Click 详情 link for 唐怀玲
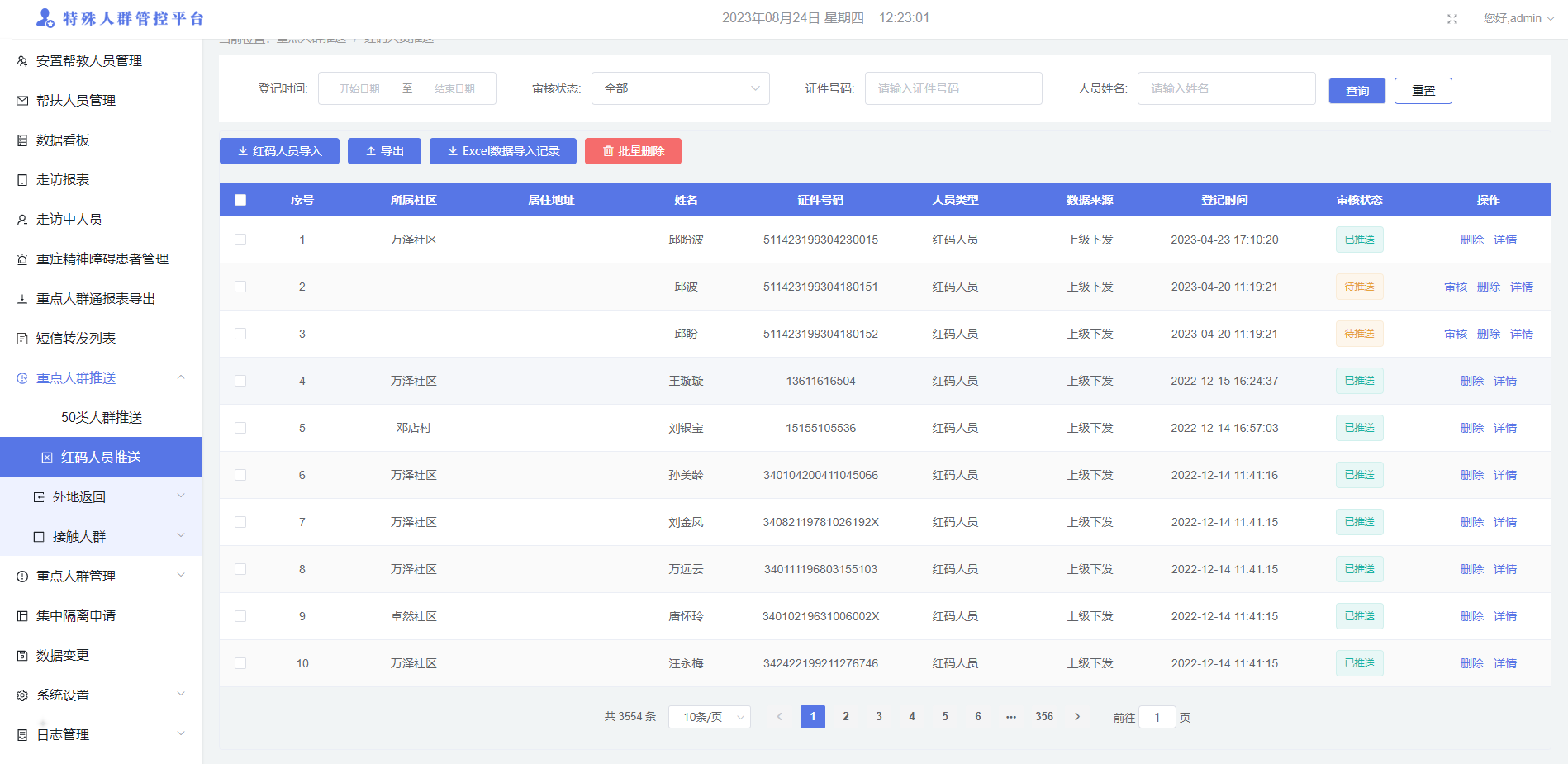 pyautogui.click(x=1505, y=616)
